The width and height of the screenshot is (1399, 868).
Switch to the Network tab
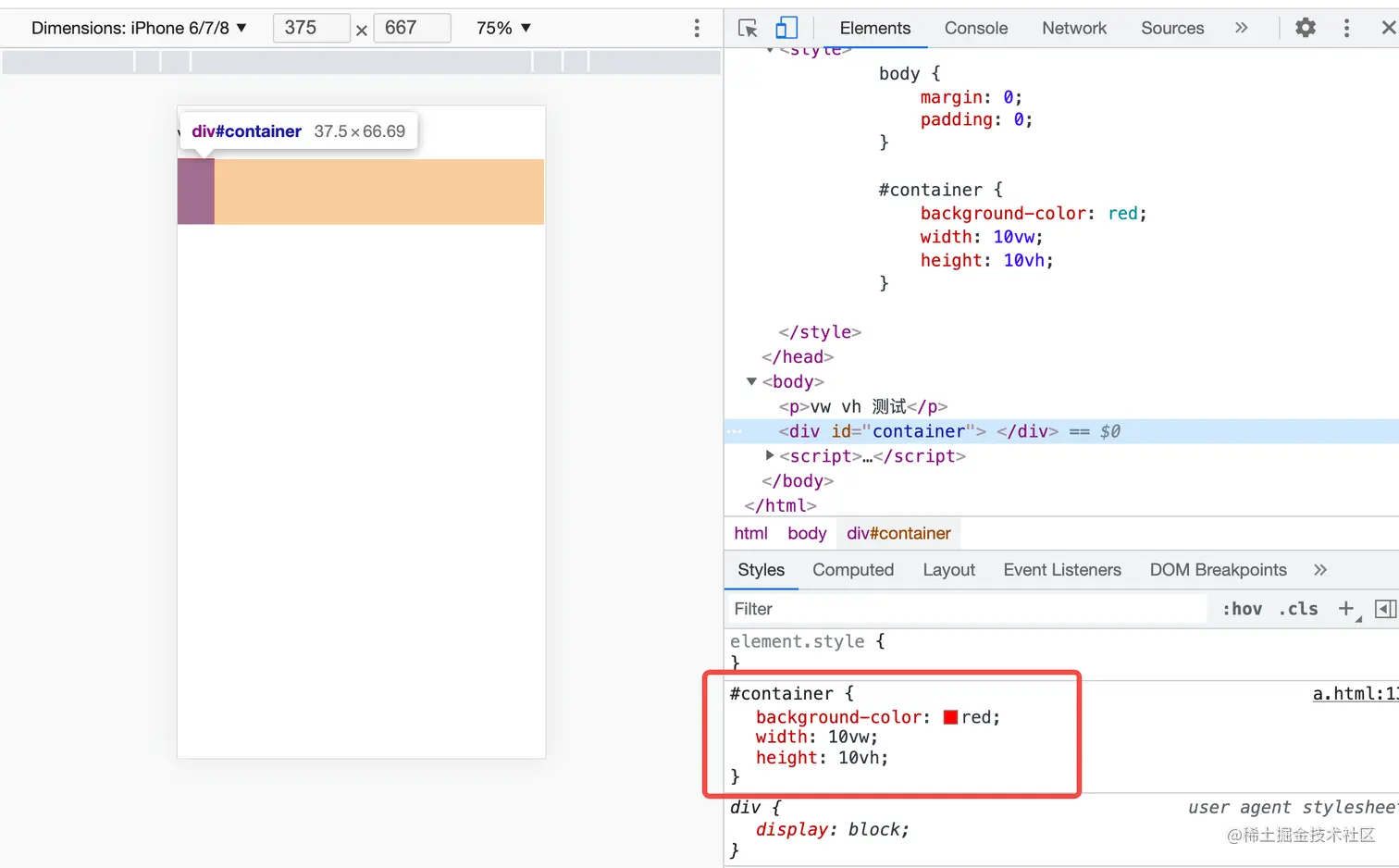click(x=1073, y=28)
